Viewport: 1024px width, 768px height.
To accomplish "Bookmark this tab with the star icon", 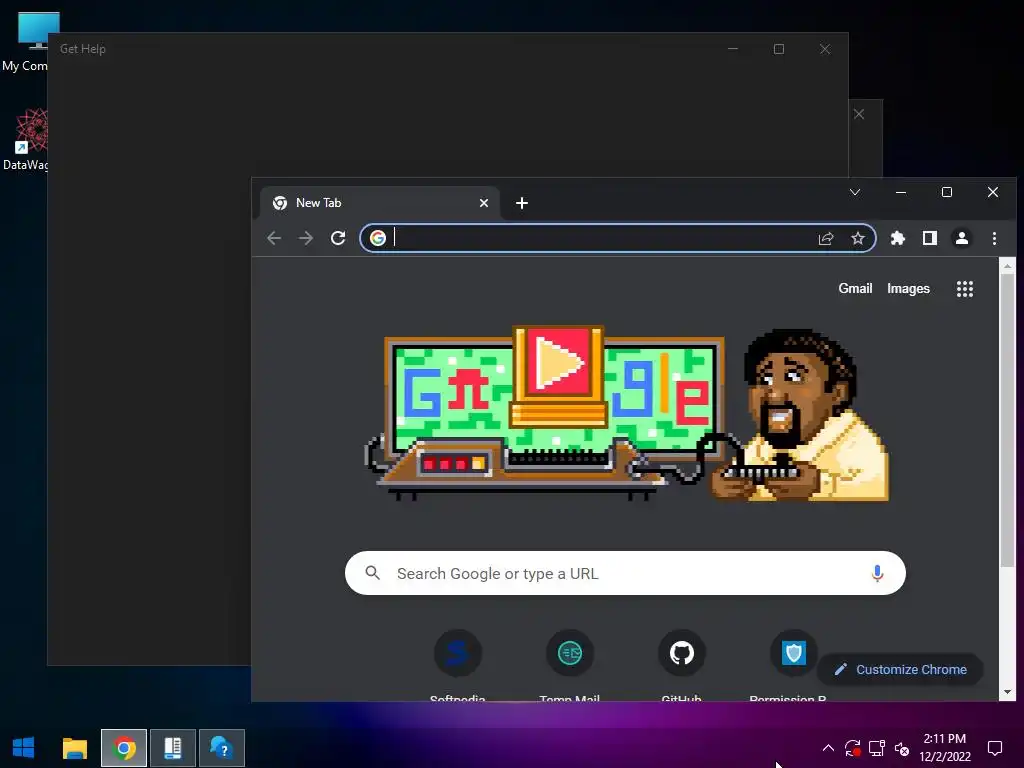I will pyautogui.click(x=857, y=238).
